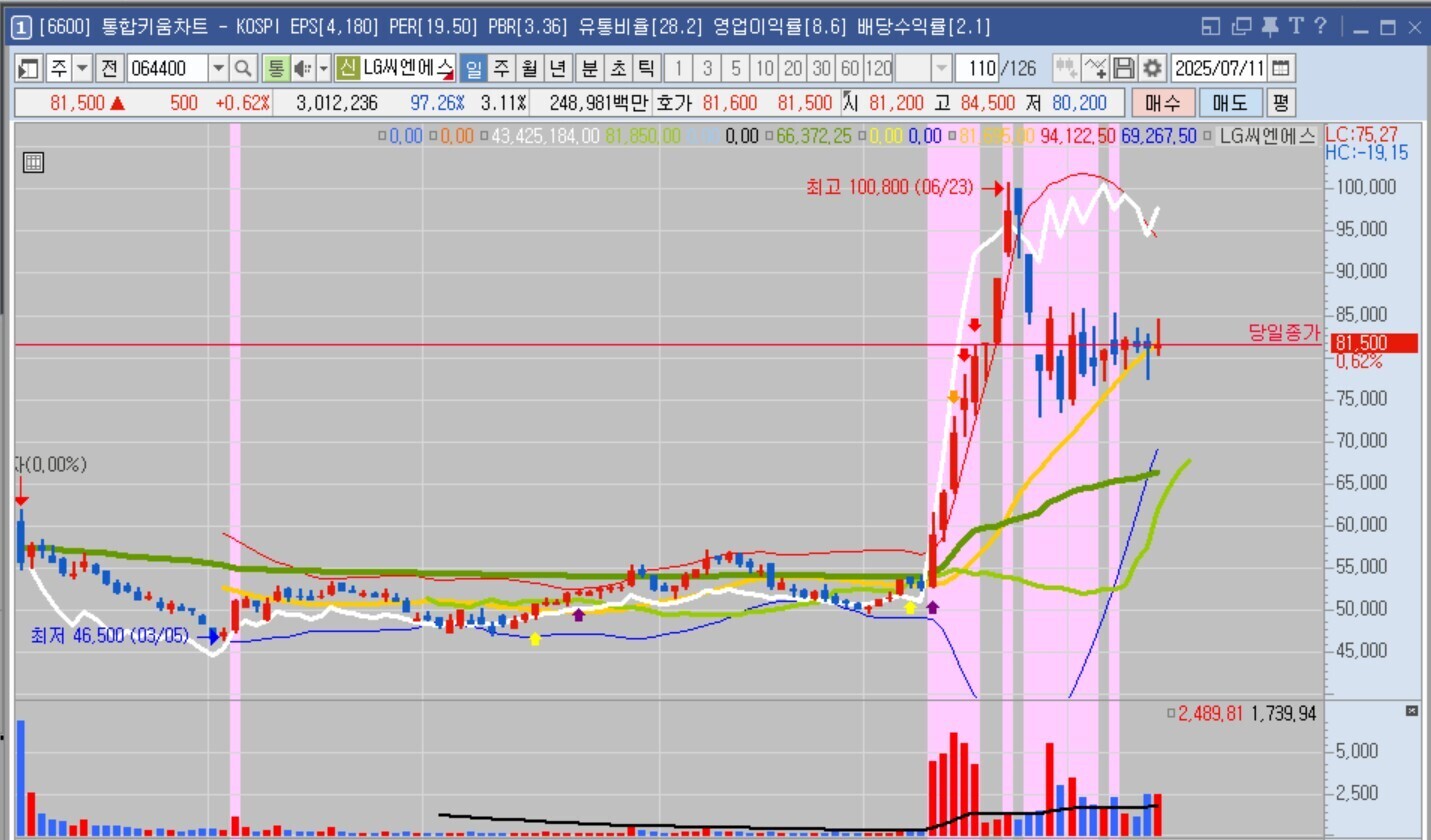Screen dimensions: 1431x840
Task: Select the 1 interval button
Action: pos(679,68)
